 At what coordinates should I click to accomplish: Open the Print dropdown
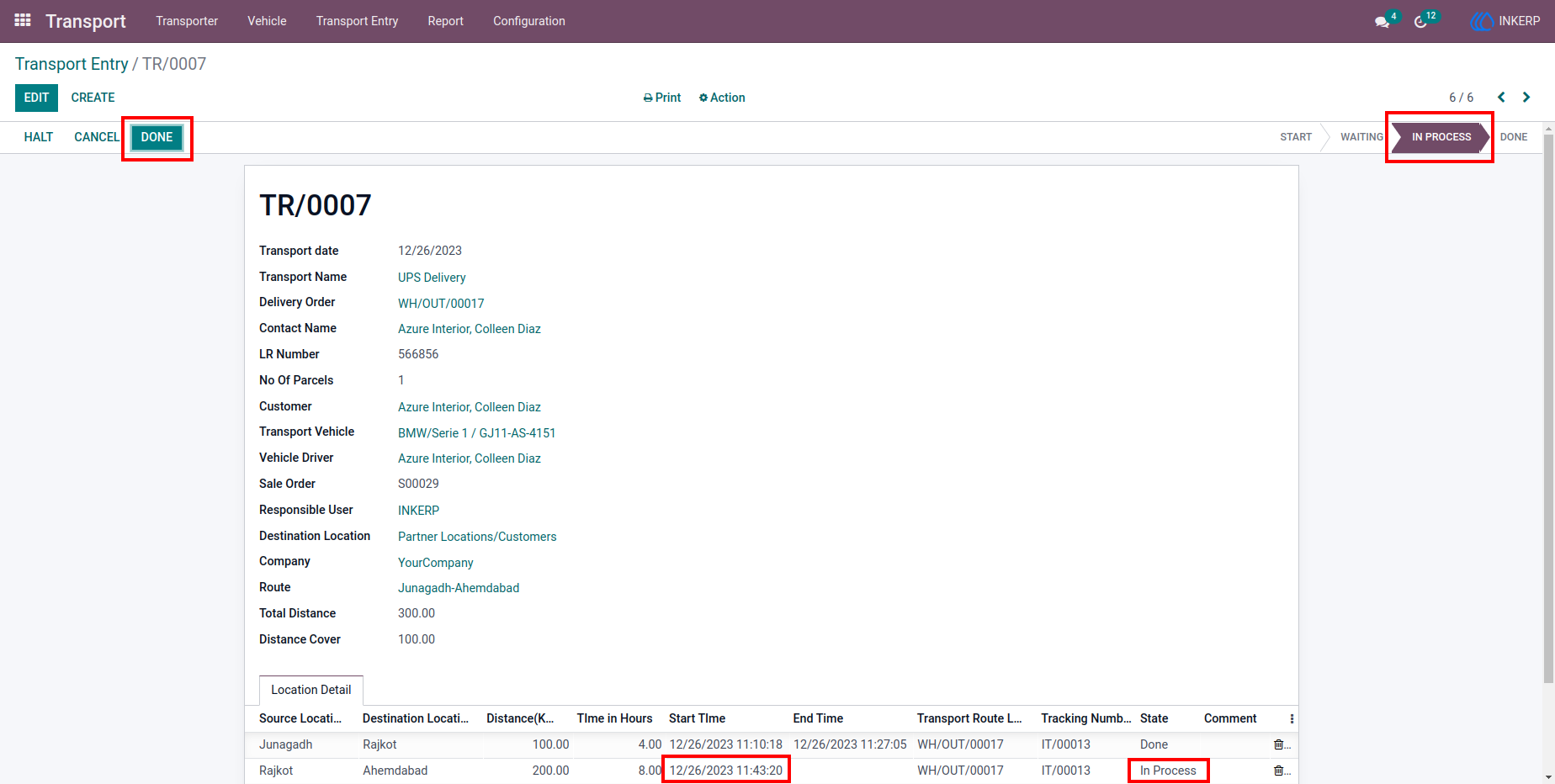click(662, 98)
